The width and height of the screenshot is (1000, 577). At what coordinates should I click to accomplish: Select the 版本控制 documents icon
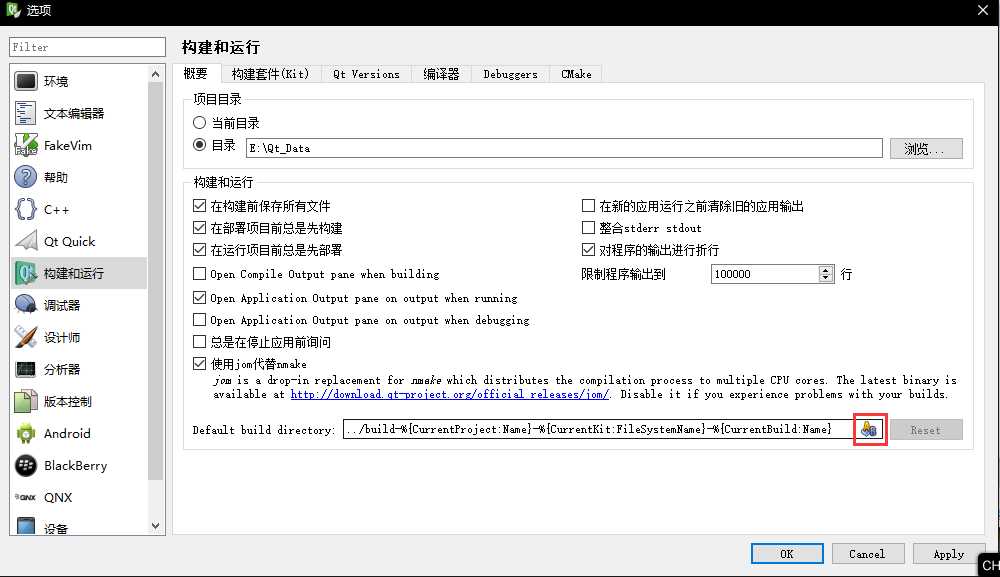[x=26, y=401]
